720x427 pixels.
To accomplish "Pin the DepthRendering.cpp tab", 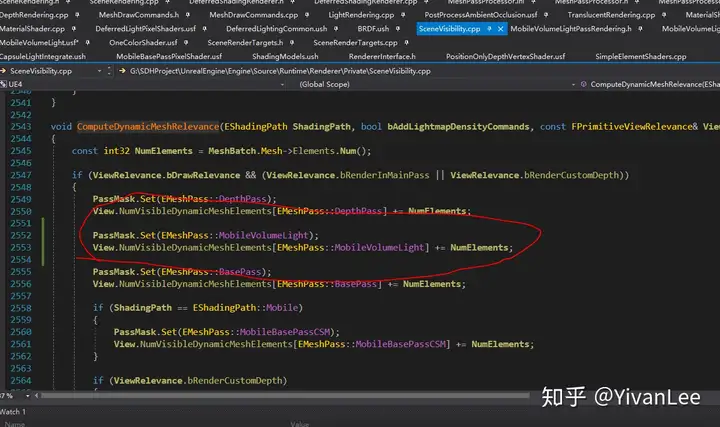I will click(x=77, y=15).
